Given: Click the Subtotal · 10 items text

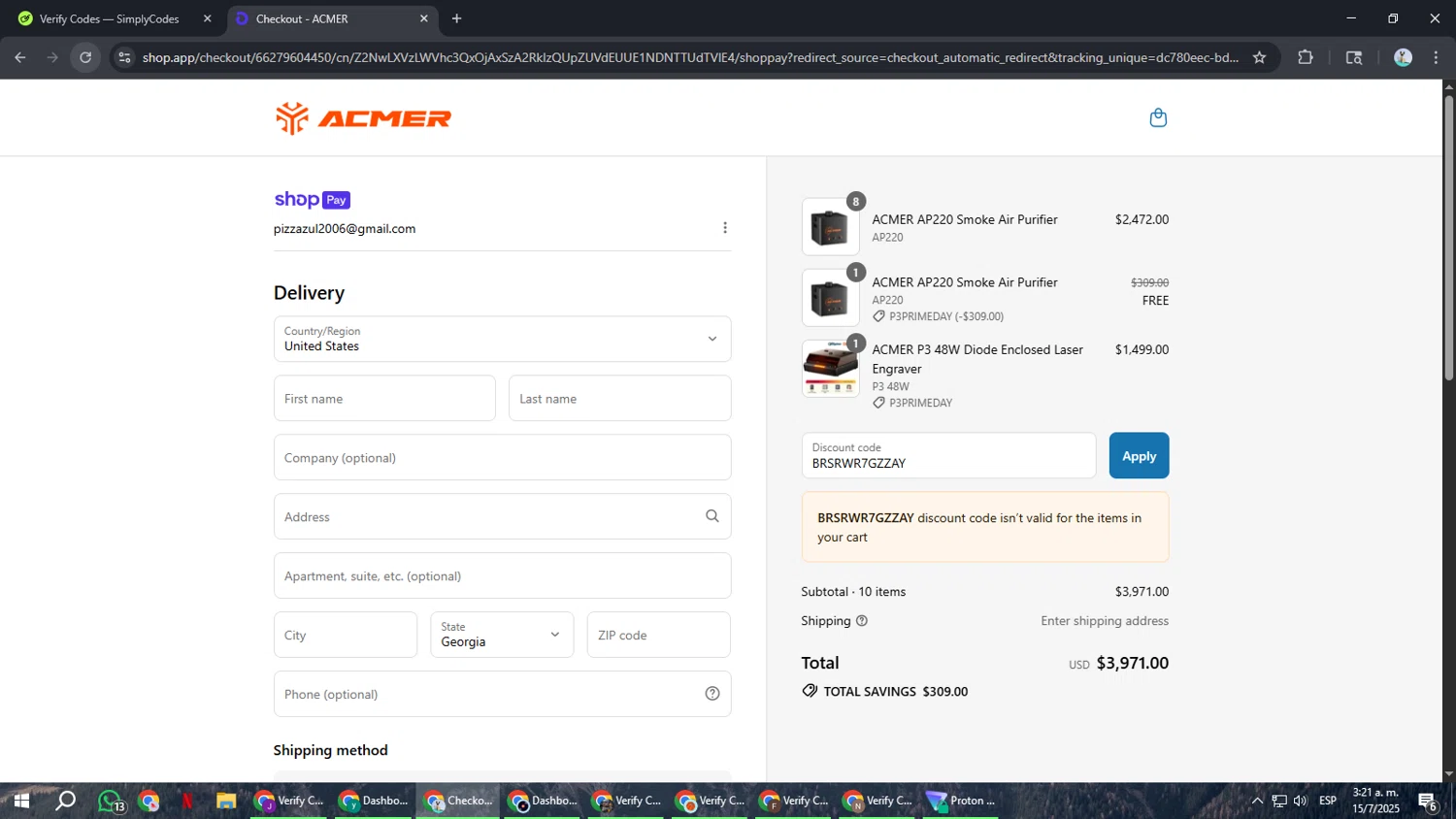Looking at the screenshot, I should [853, 592].
